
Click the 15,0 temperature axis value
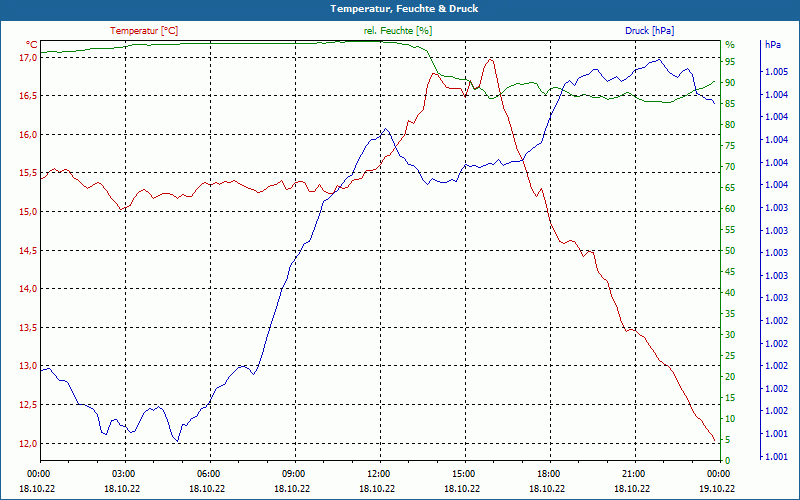pos(28,212)
